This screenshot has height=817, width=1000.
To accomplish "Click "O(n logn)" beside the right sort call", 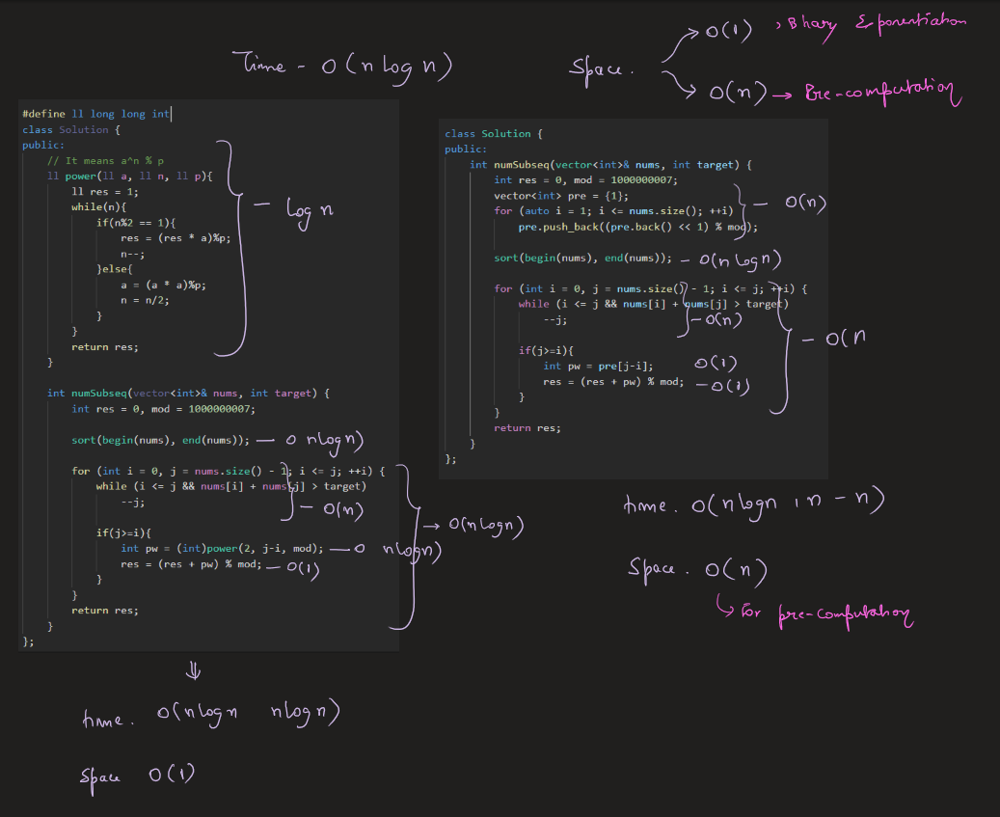I will [739, 260].
